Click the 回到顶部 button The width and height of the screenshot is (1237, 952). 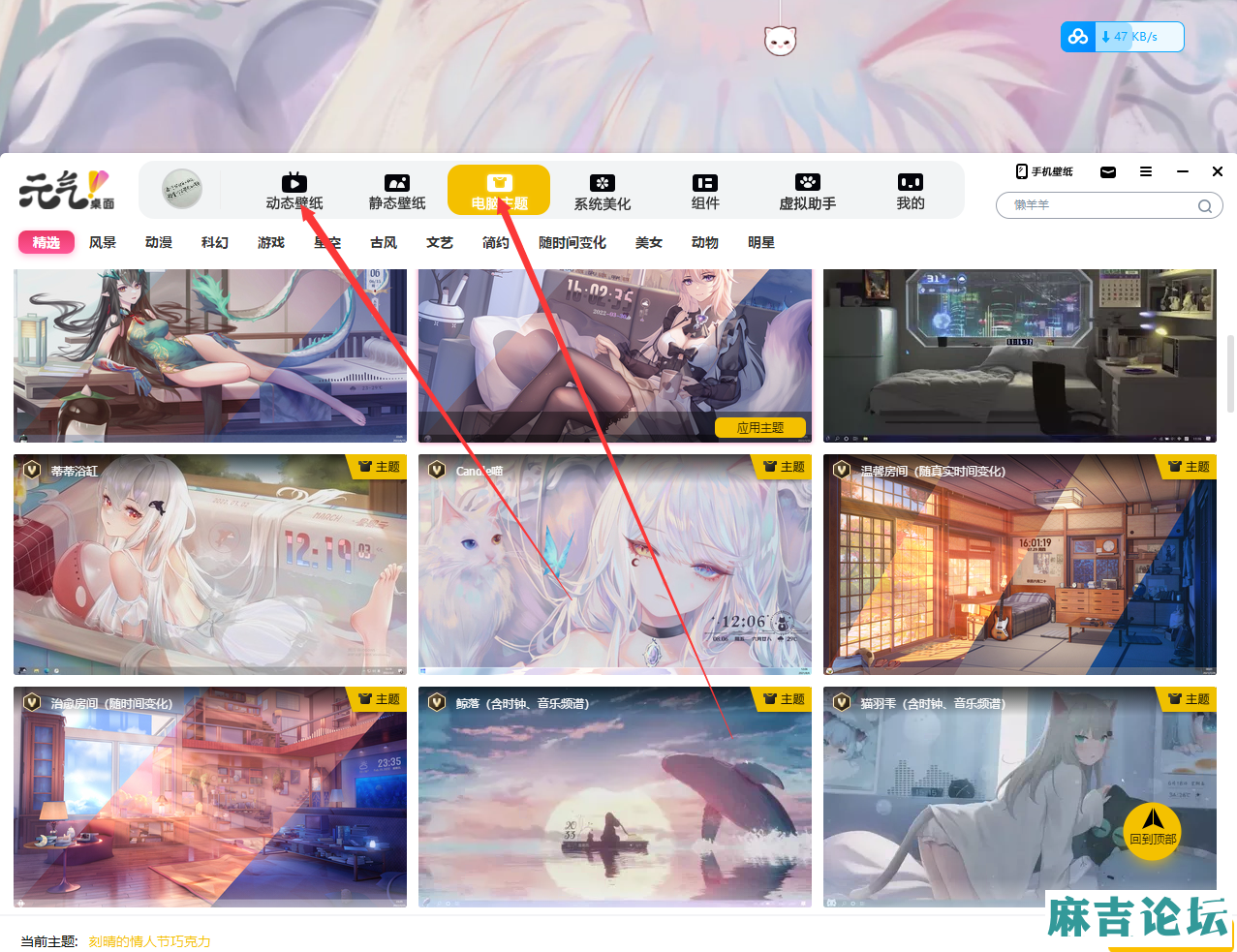pyautogui.click(x=1153, y=831)
